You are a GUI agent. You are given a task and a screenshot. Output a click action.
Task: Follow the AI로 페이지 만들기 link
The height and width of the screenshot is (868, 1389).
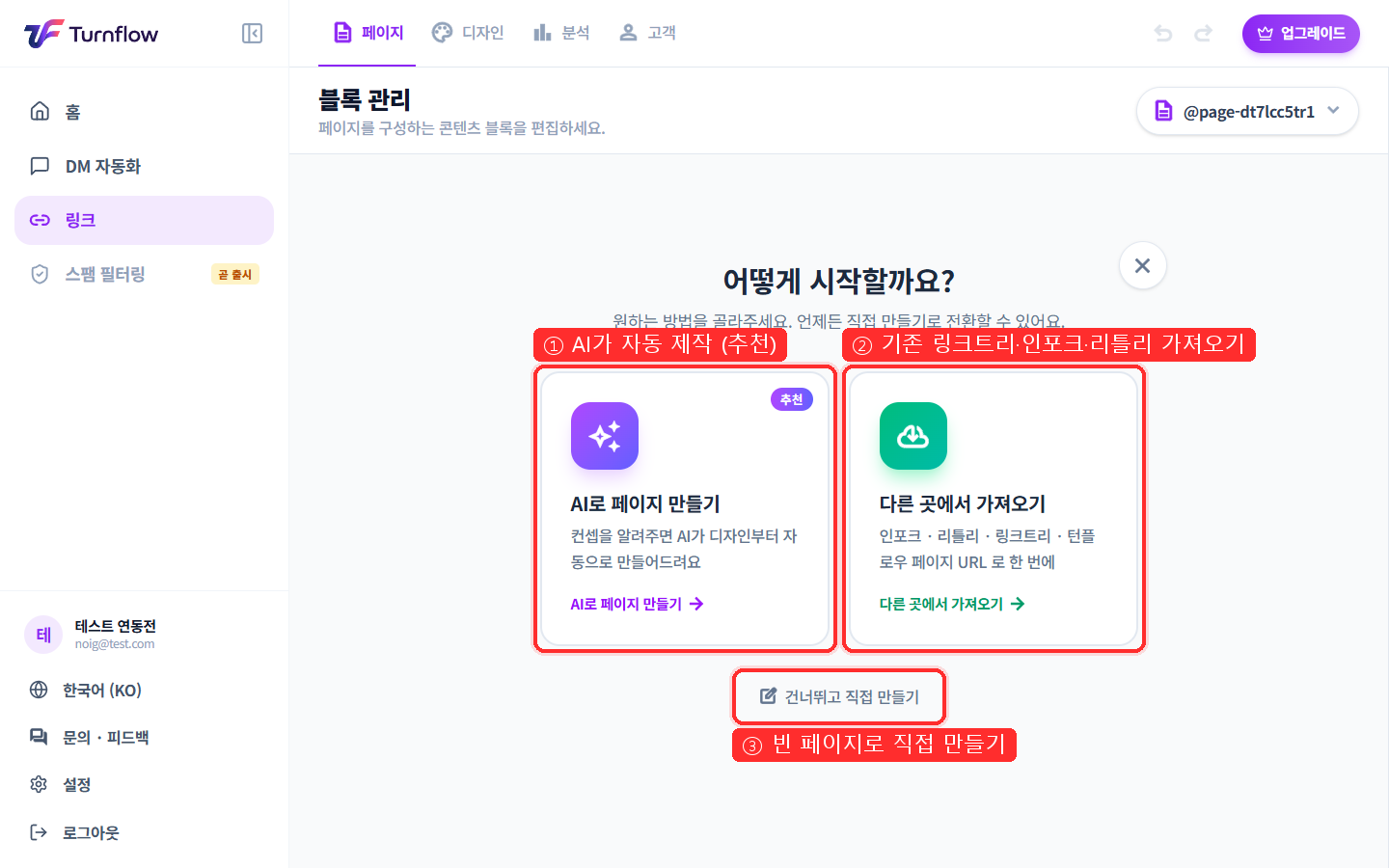click(637, 604)
